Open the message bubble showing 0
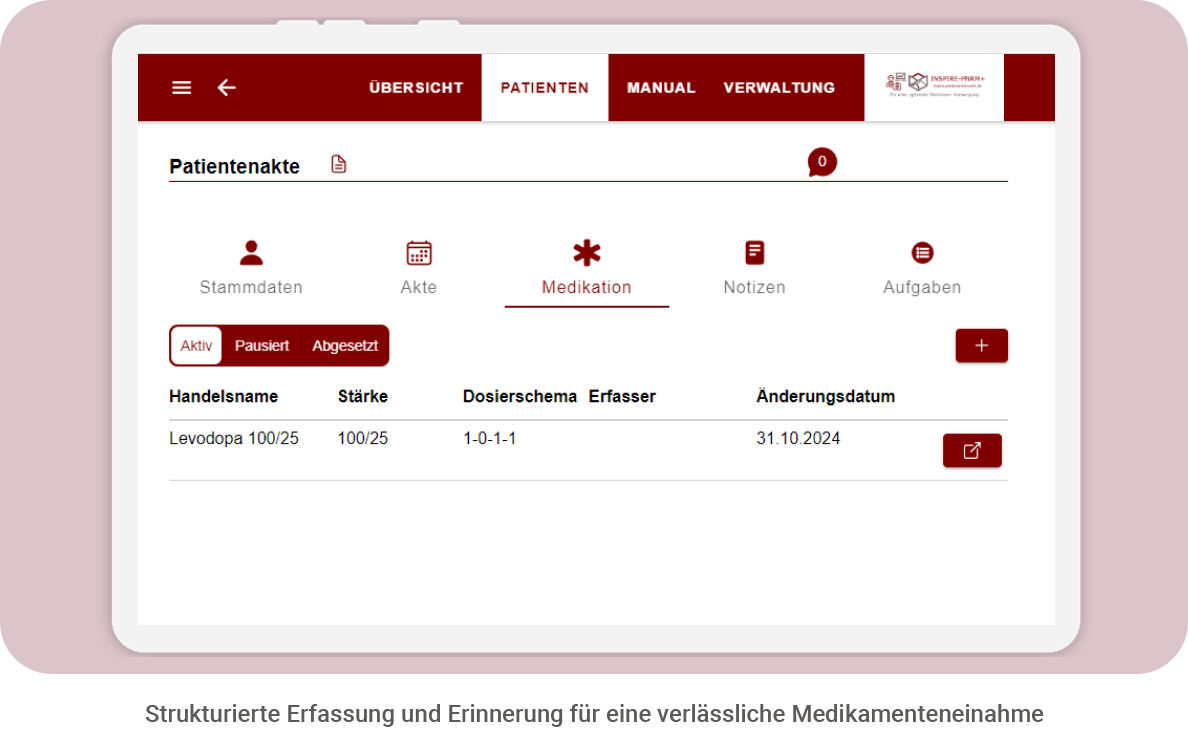 [822, 162]
